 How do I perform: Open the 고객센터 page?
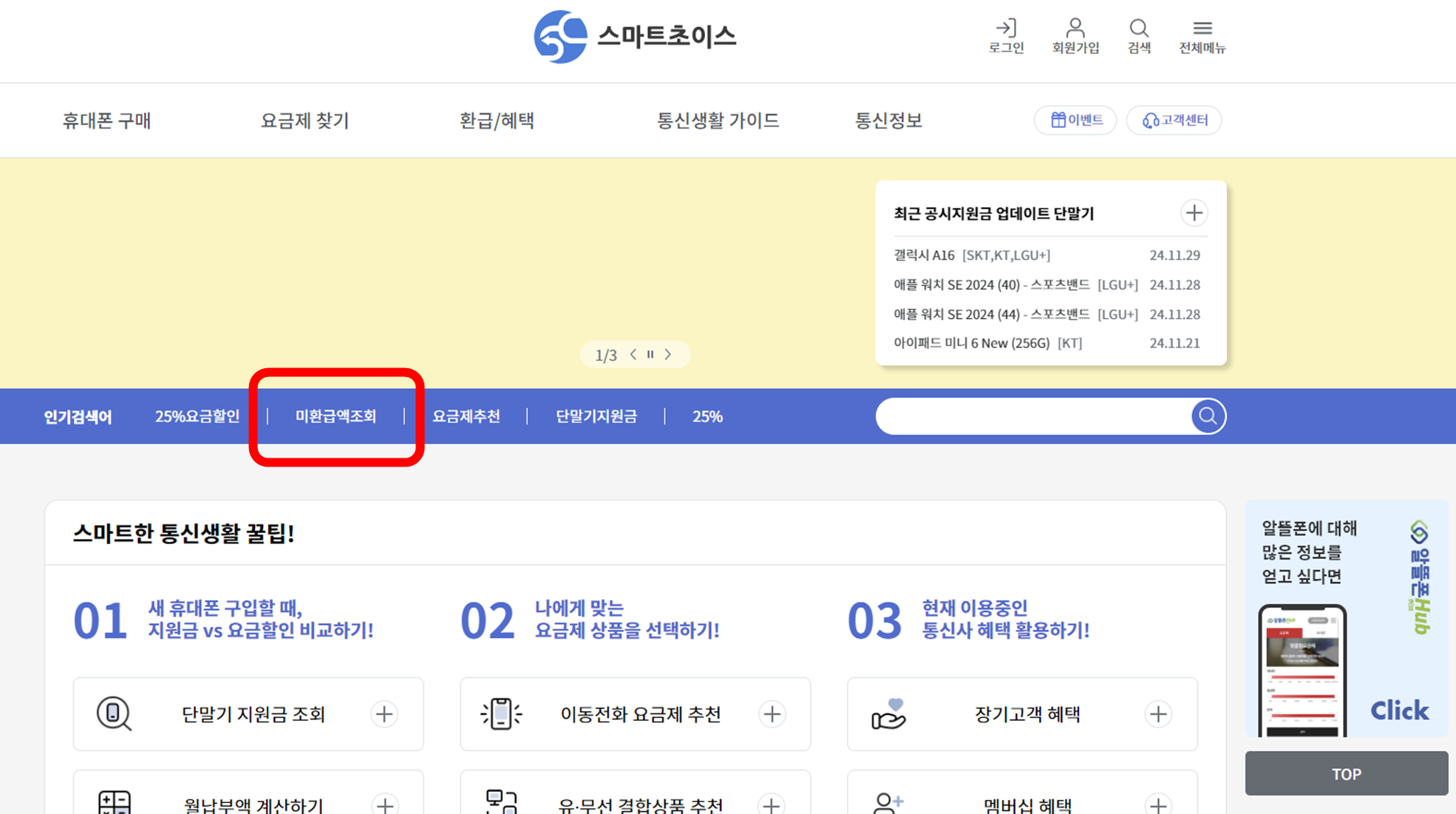[x=1174, y=120]
